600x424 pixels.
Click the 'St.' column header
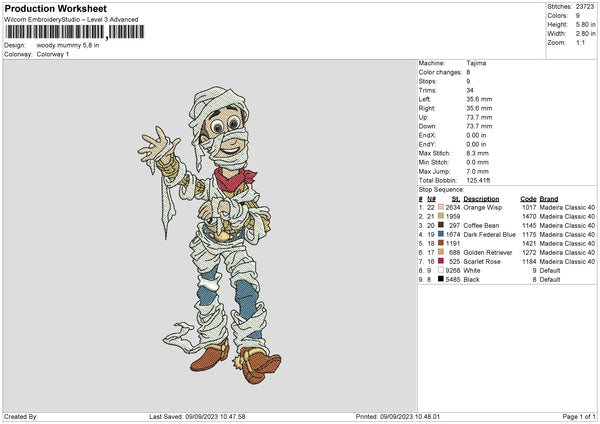click(456, 199)
